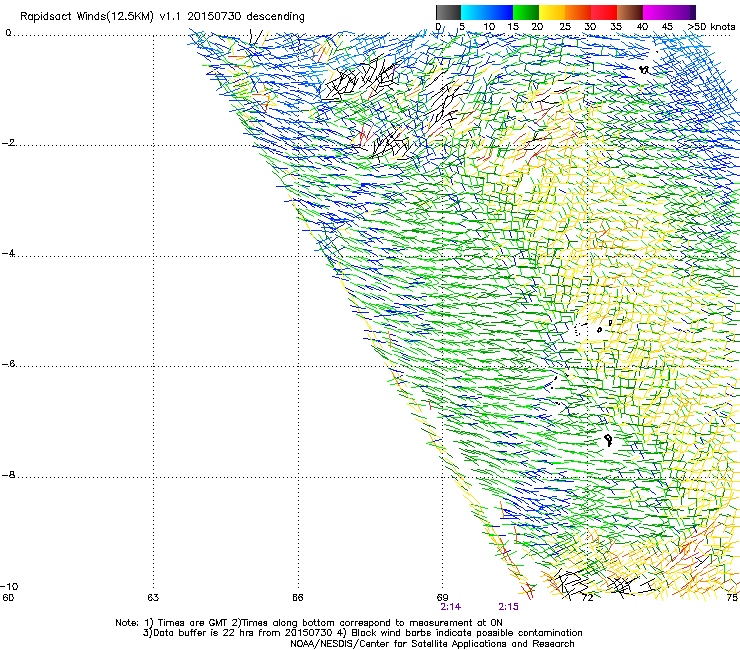Screen dimensions: 740x650
Task: Click the Rapidscat Winds title text
Action: click(x=162, y=17)
